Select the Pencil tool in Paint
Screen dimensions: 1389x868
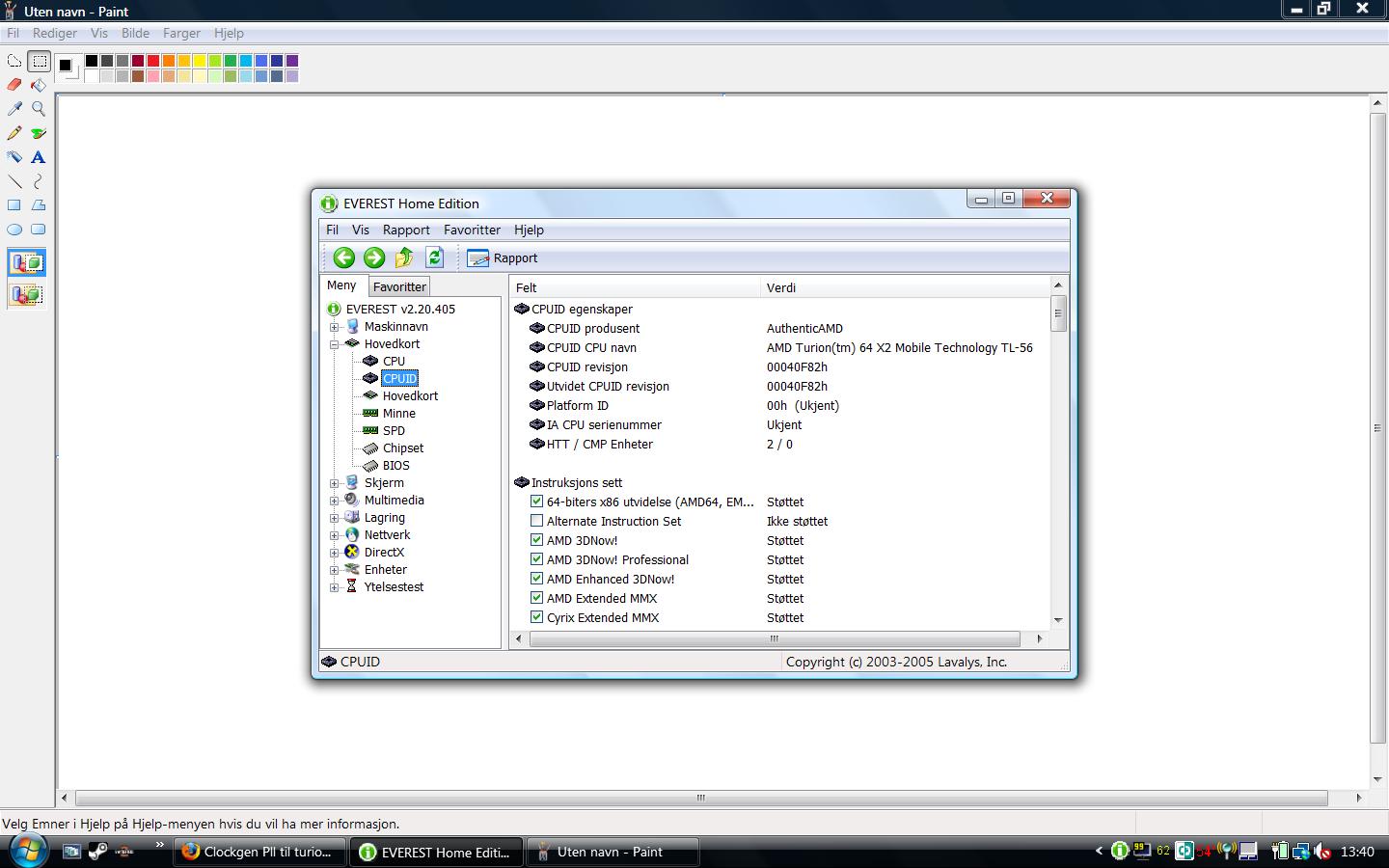pos(14,133)
